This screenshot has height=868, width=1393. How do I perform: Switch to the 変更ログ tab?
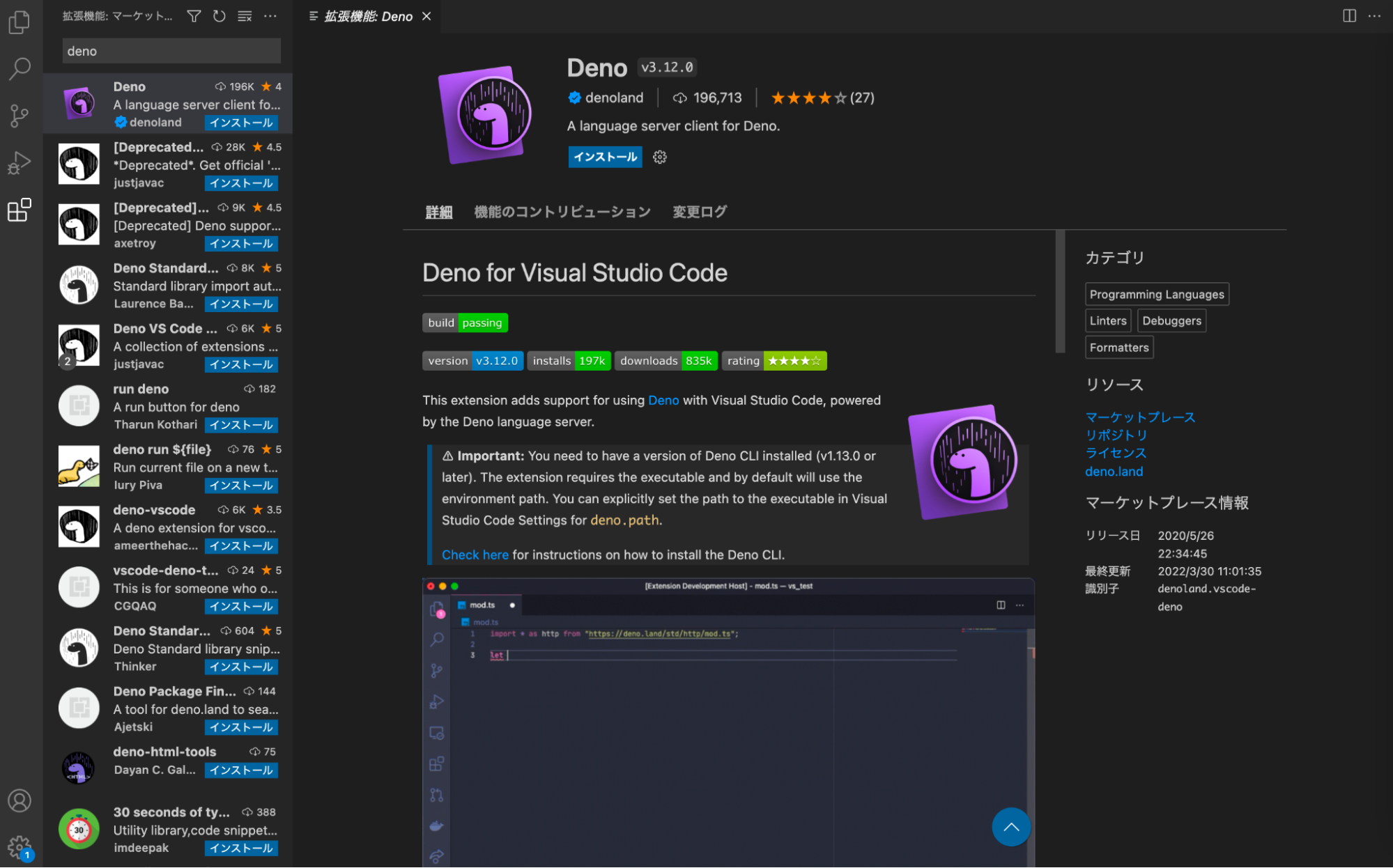click(x=700, y=212)
